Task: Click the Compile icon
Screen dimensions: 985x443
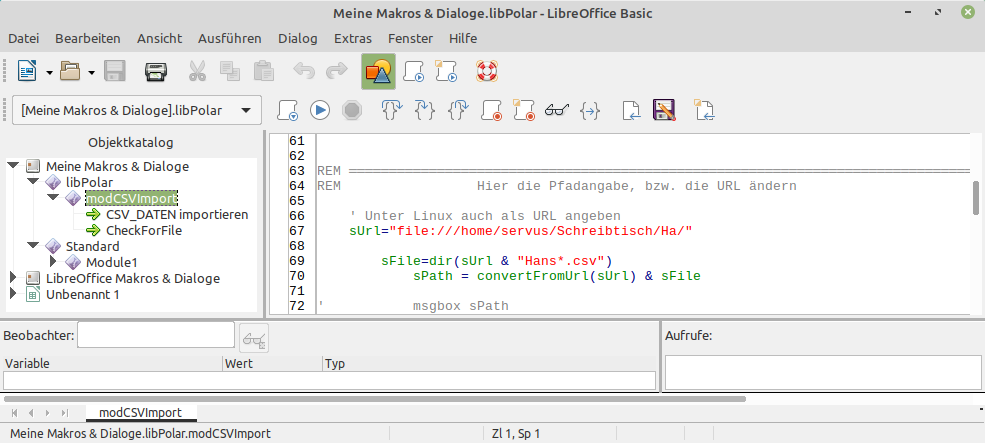Action: pos(287,111)
